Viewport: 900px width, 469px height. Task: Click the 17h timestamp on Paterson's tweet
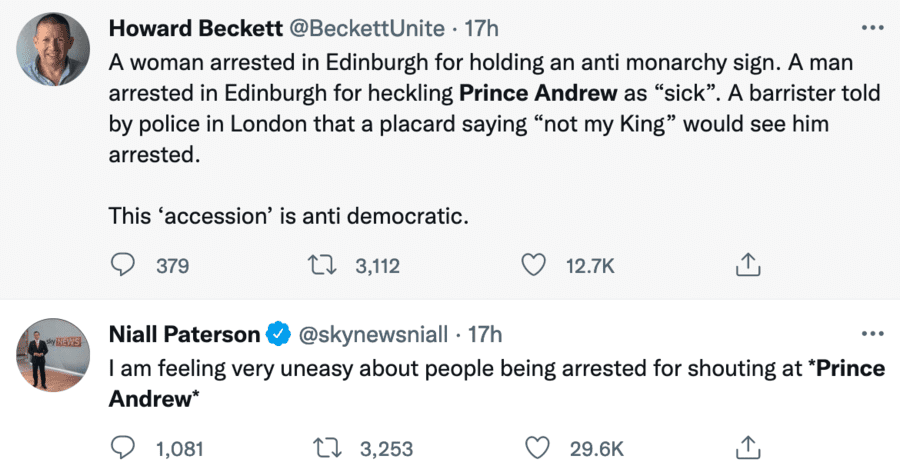485,334
